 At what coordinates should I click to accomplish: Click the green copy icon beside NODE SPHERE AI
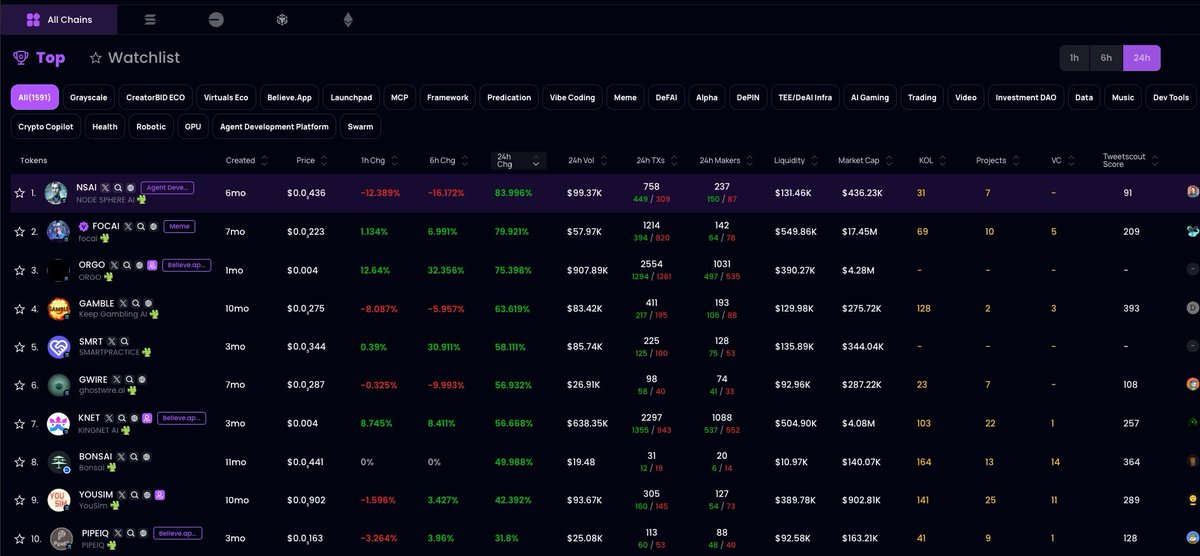142,200
